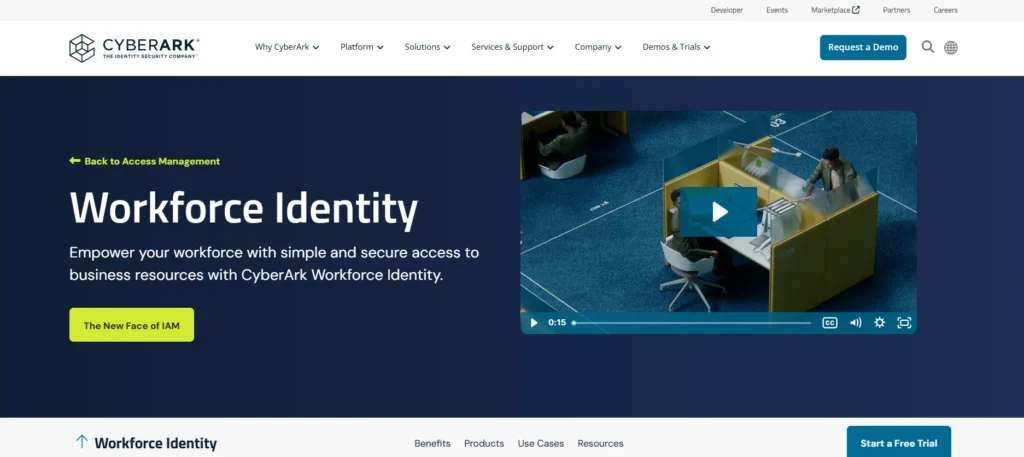Screen dimensions: 1024x457
Task: Click the Workforce Identity sticky bar title
Action: pyautogui.click(x=155, y=443)
